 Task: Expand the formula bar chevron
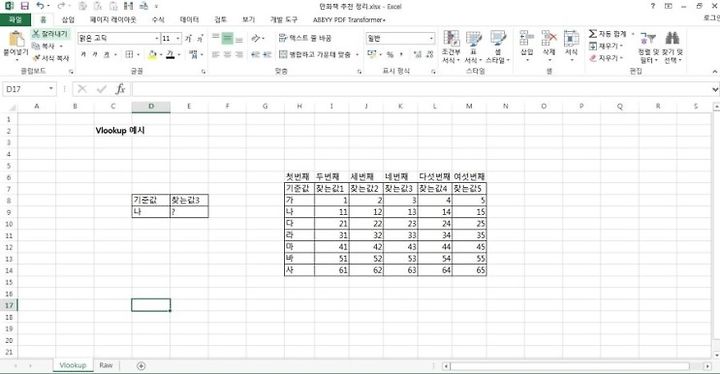tap(715, 89)
